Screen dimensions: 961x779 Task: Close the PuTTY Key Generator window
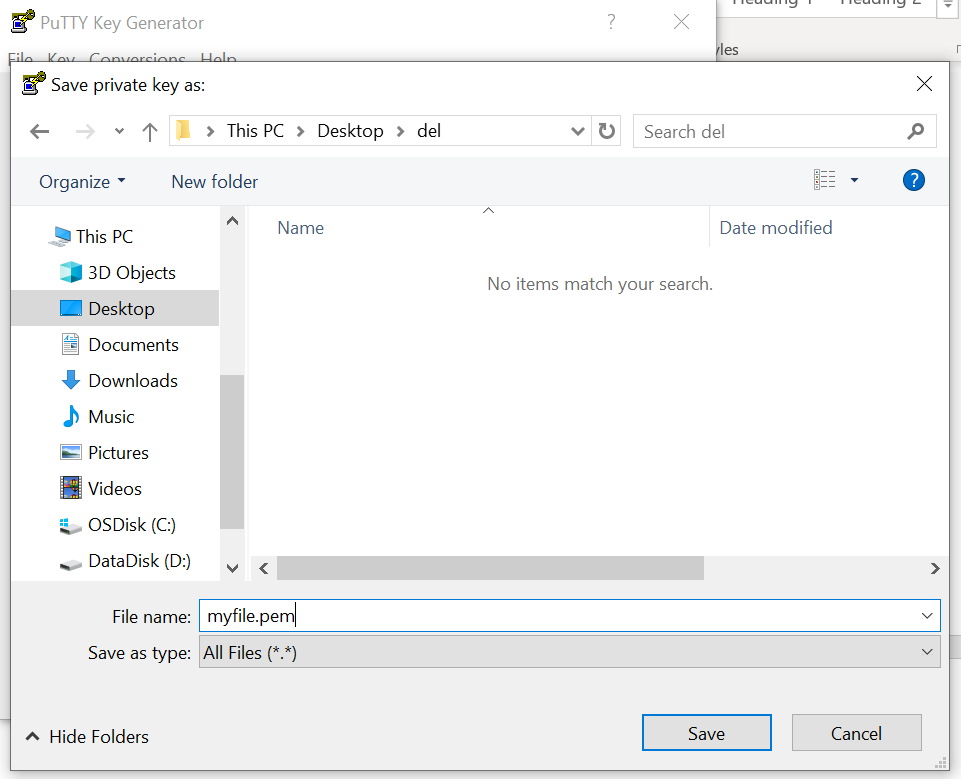682,22
